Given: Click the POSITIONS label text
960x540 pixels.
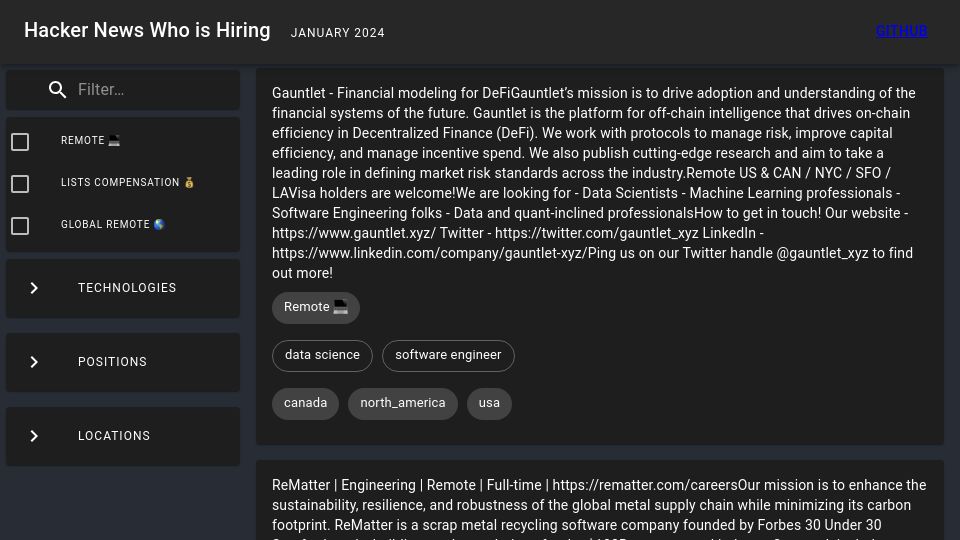Looking at the screenshot, I should [112, 362].
